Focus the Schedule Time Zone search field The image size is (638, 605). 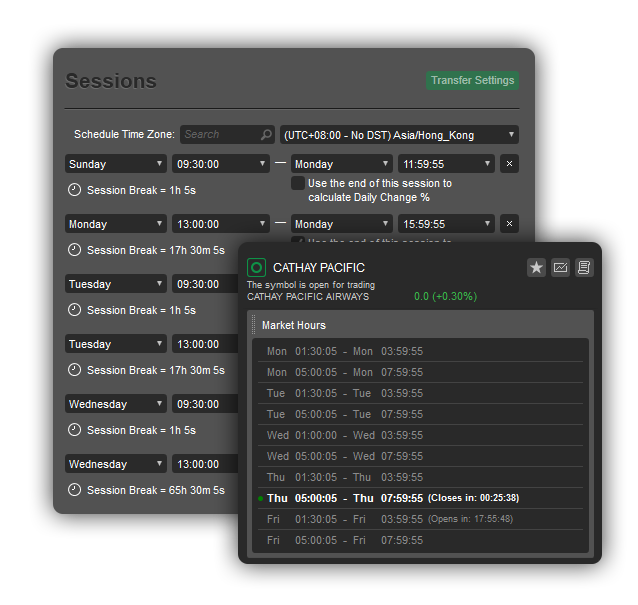coord(227,134)
